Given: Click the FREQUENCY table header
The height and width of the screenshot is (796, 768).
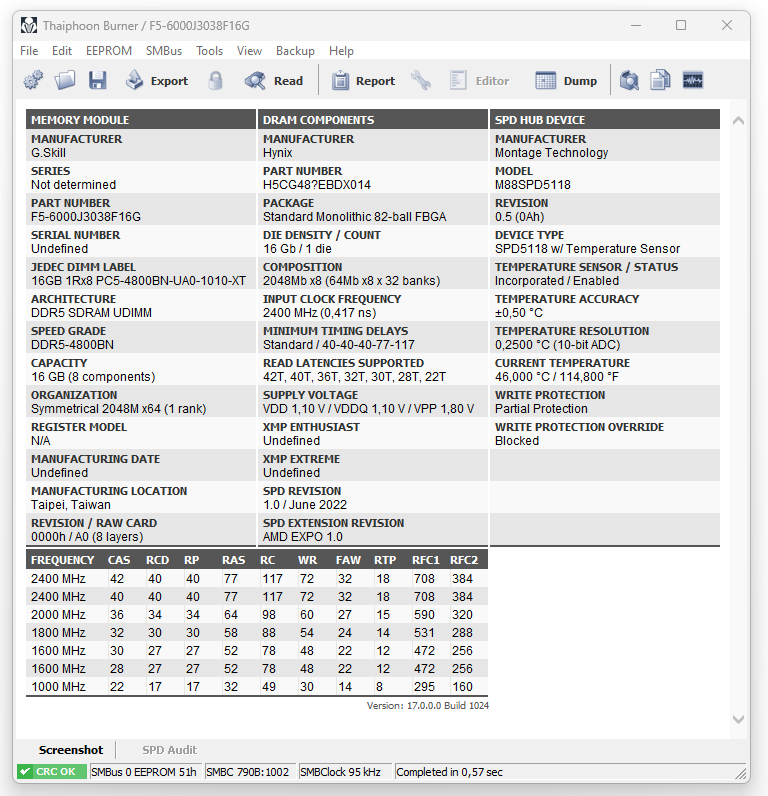Looking at the screenshot, I should pyautogui.click(x=62, y=560).
